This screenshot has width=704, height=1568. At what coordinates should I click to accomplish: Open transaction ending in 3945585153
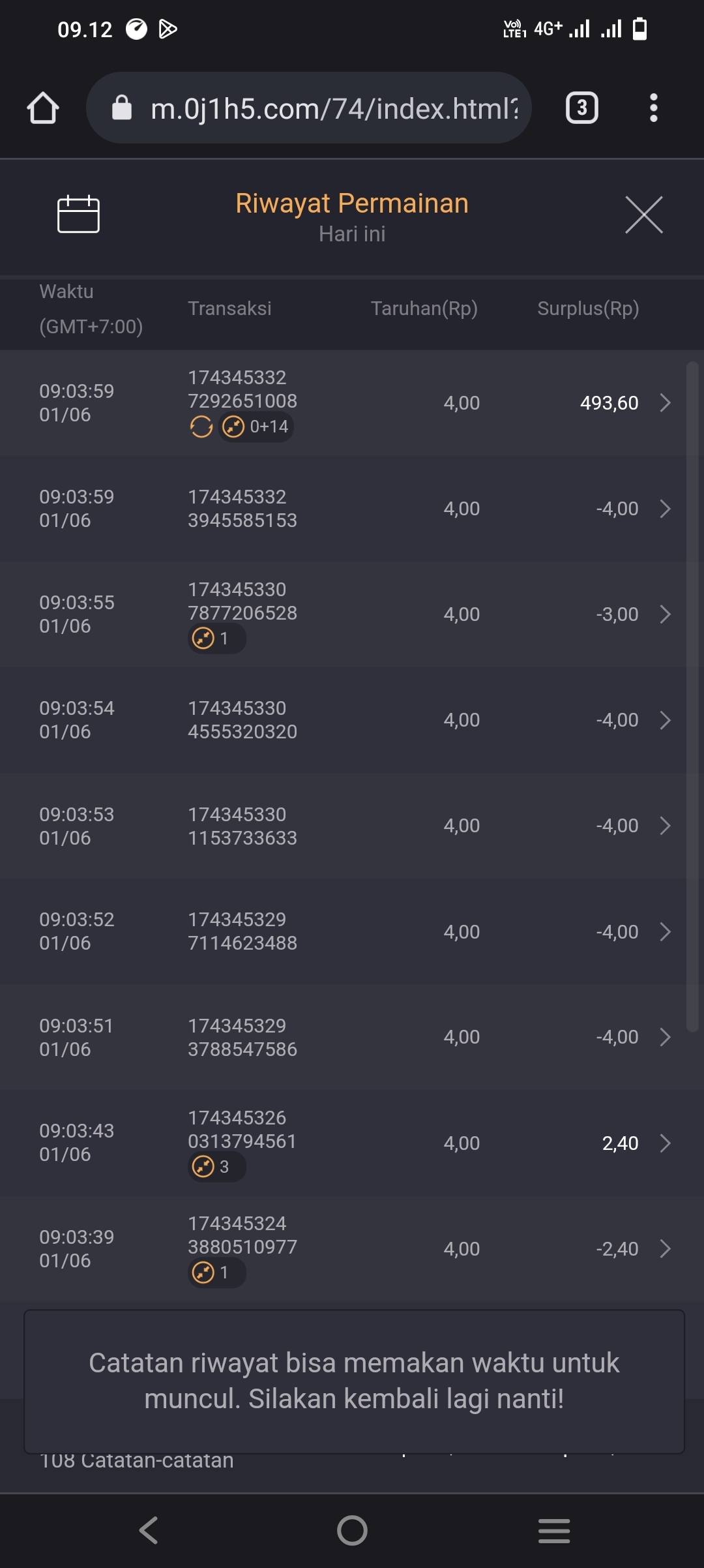coord(242,509)
